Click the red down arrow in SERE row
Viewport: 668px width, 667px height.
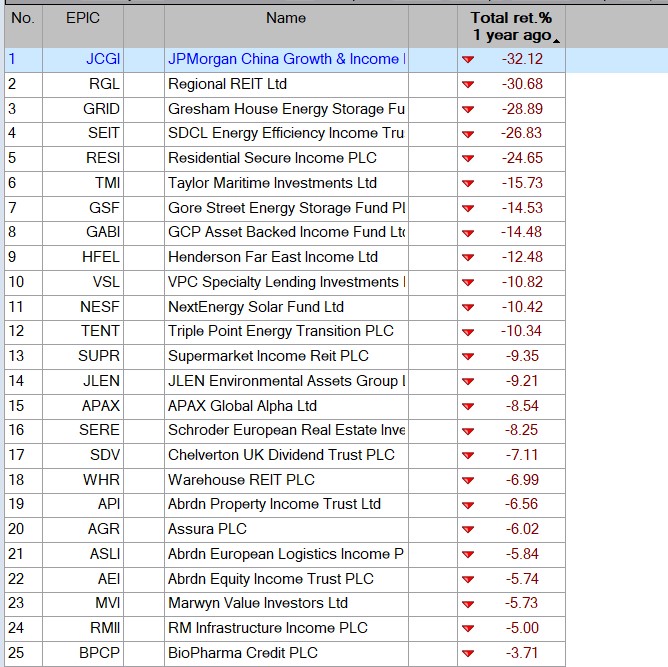[468, 431]
